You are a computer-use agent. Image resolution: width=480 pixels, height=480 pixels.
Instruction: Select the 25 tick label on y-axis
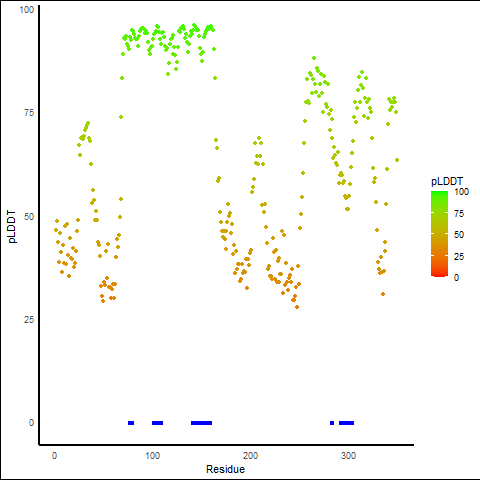(x=29, y=319)
